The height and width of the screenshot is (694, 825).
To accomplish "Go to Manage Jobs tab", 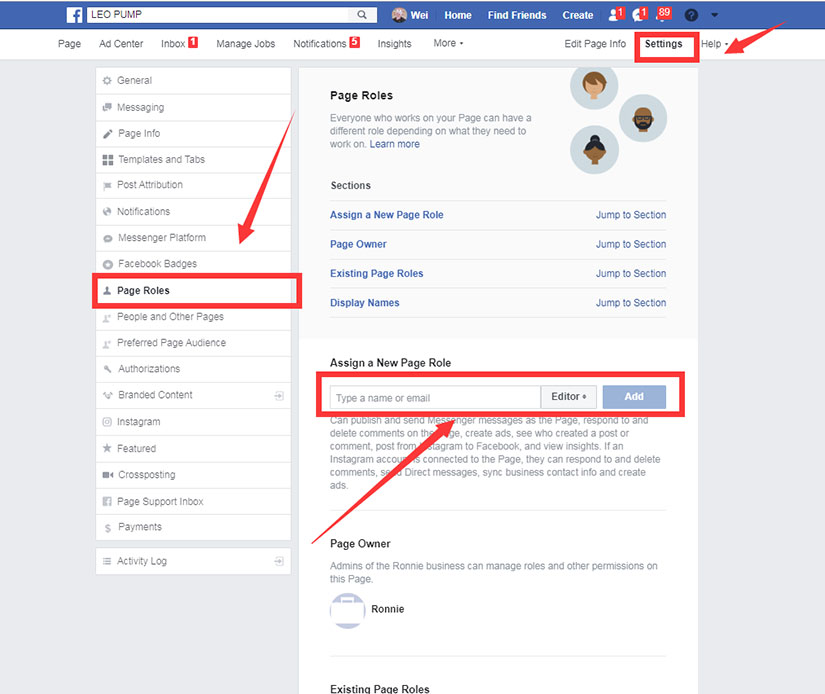I will (246, 44).
